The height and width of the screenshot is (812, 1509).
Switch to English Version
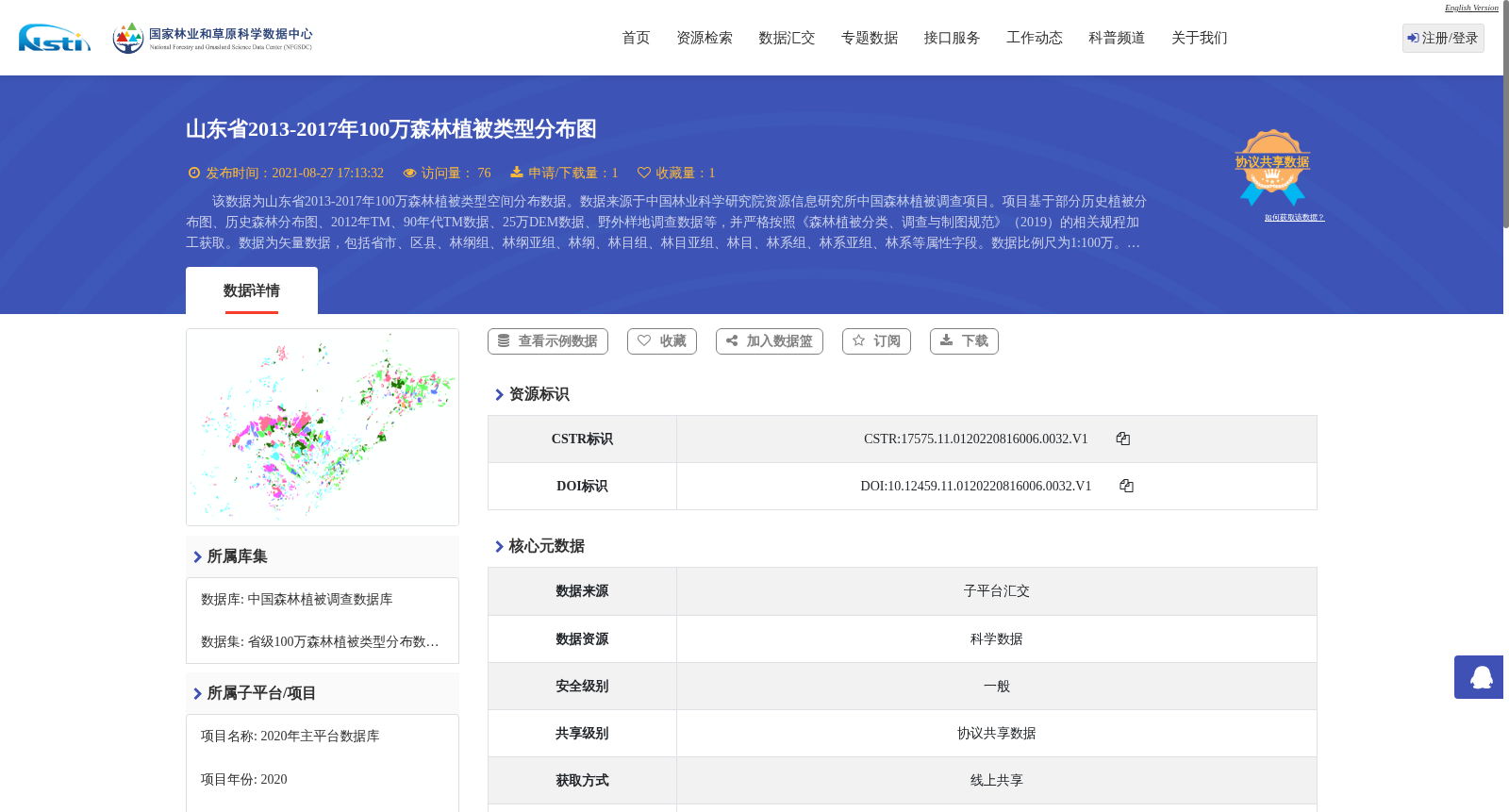(1471, 8)
